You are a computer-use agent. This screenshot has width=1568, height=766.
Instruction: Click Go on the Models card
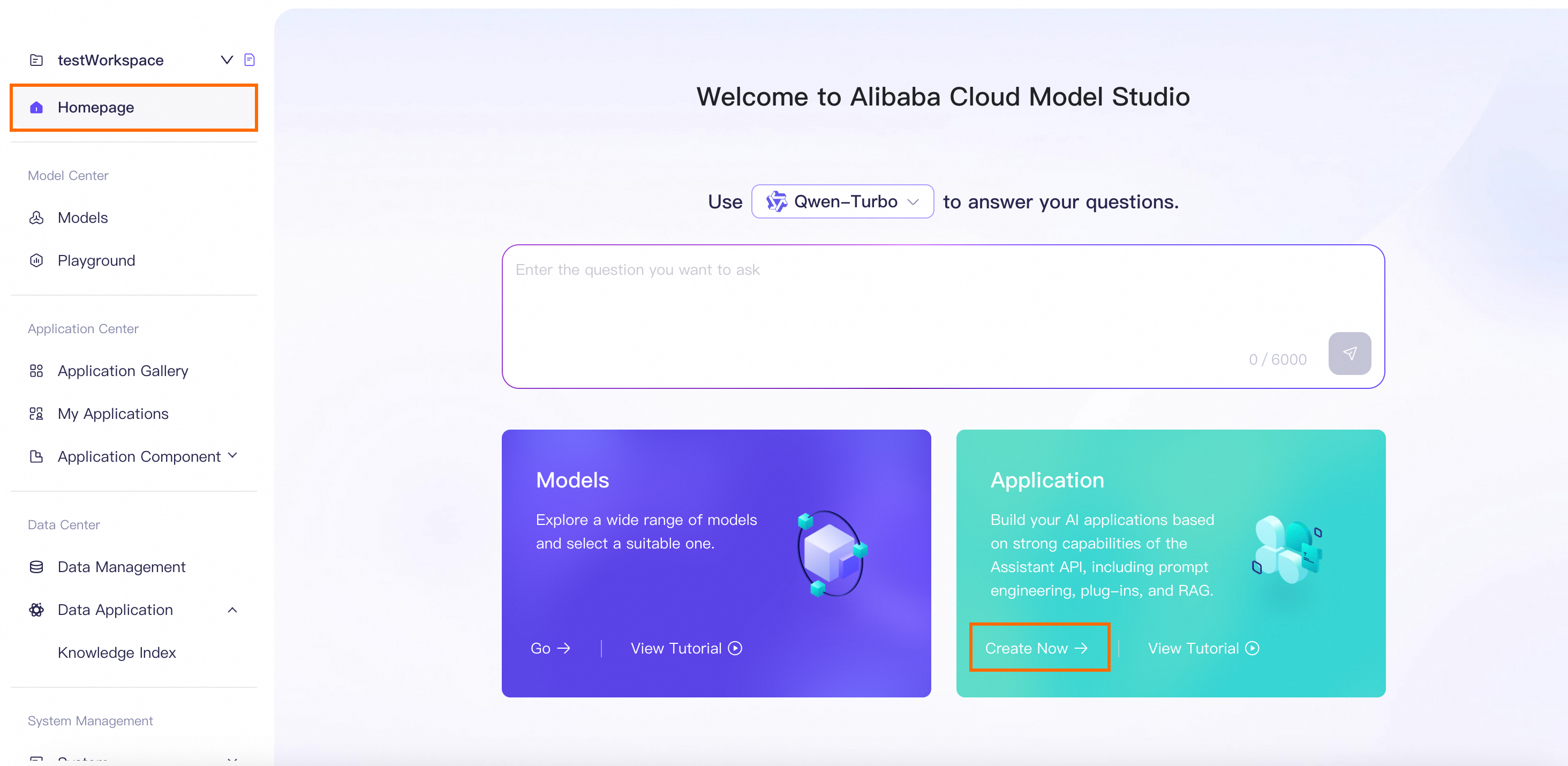[x=549, y=648]
